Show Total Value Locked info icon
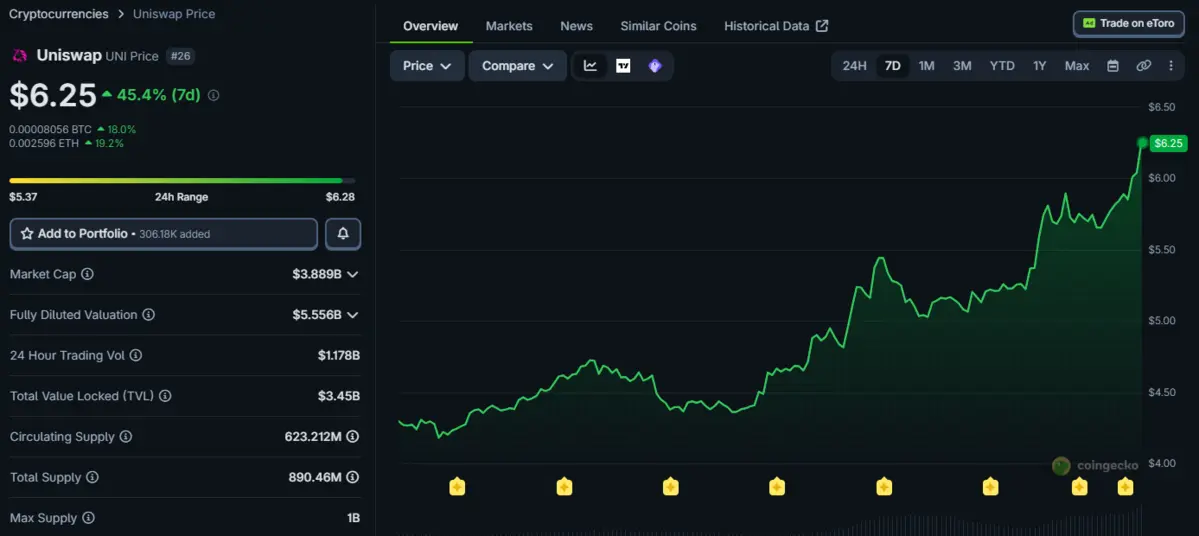Image resolution: width=1199 pixels, height=536 pixels. 164,396
